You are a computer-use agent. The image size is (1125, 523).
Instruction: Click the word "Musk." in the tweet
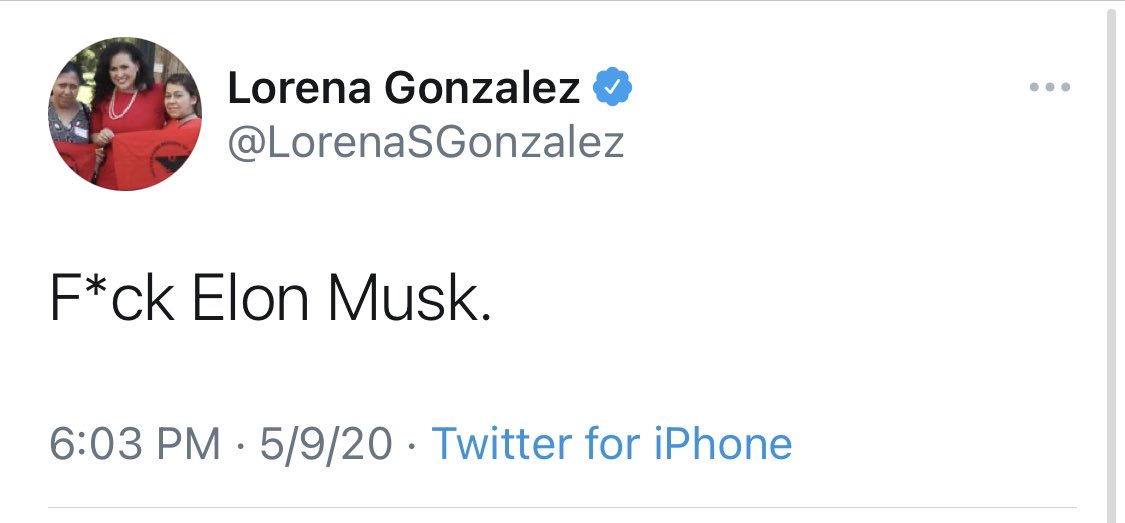pos(409,297)
